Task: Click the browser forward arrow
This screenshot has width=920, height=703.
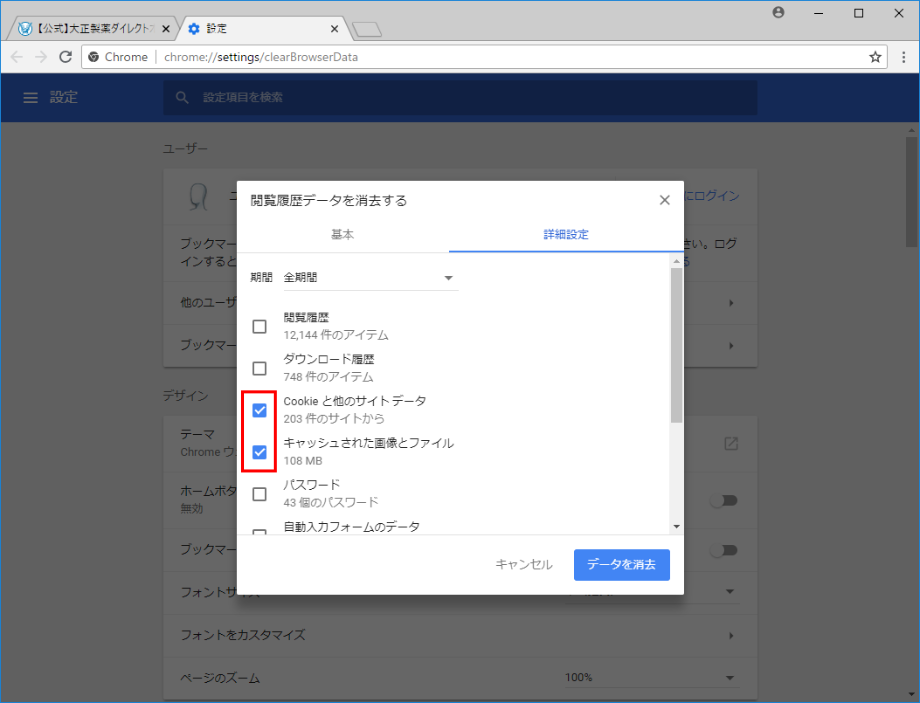Action: 40,57
